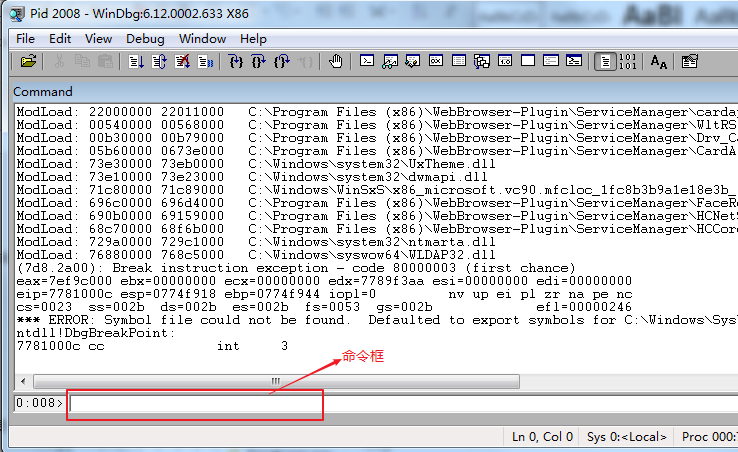Click the Break instruction exception line
738x452 pixels.
click(x=296, y=268)
